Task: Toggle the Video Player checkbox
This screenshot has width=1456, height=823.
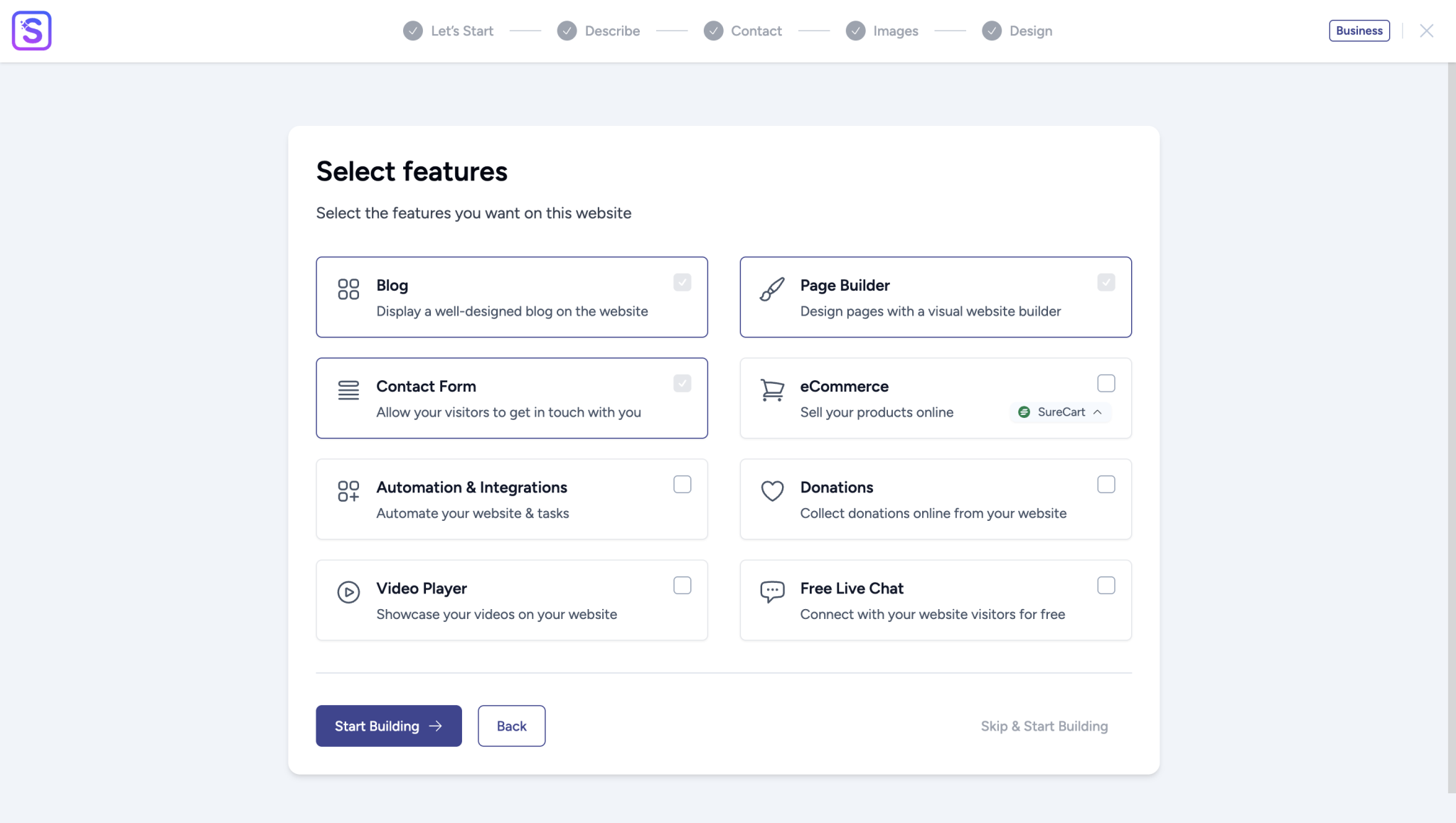Action: tap(682, 585)
